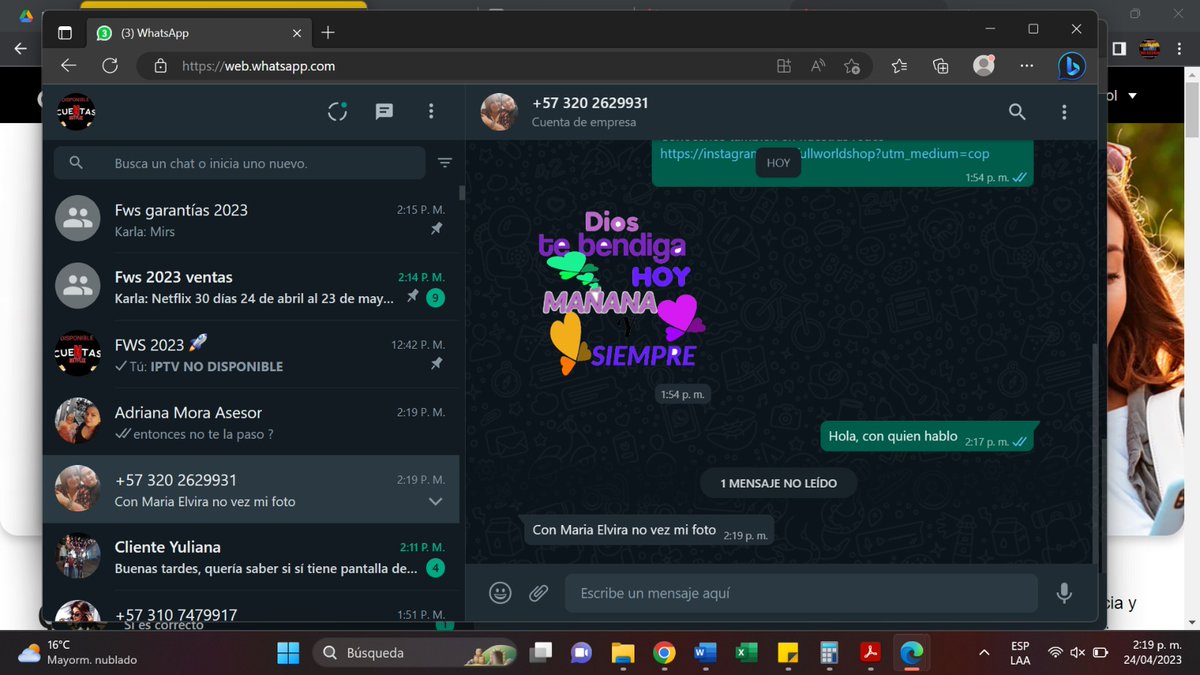This screenshot has width=1200, height=675.
Task: Record a voice message with the microphone
Action: tap(1064, 593)
